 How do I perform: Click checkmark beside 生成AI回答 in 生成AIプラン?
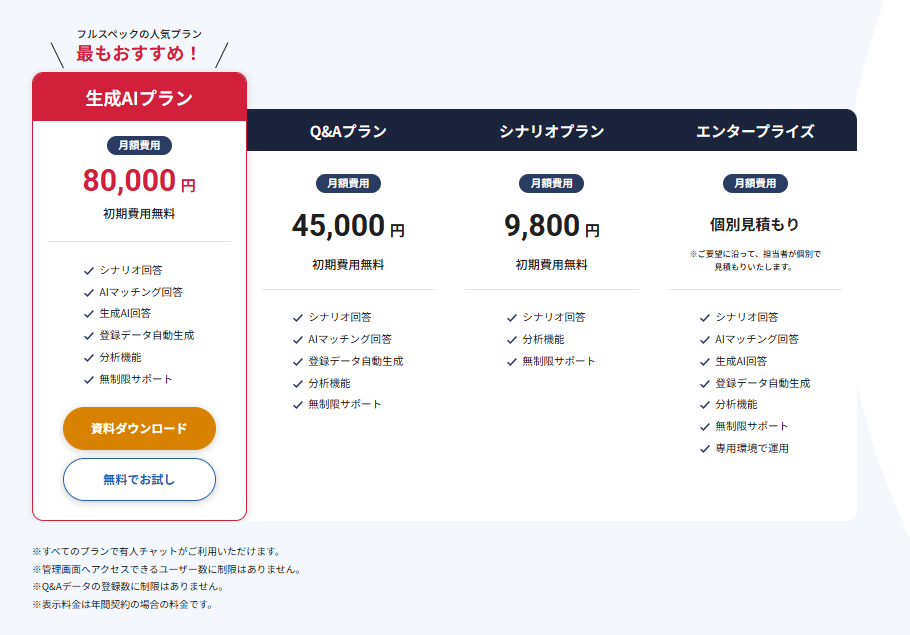point(89,314)
